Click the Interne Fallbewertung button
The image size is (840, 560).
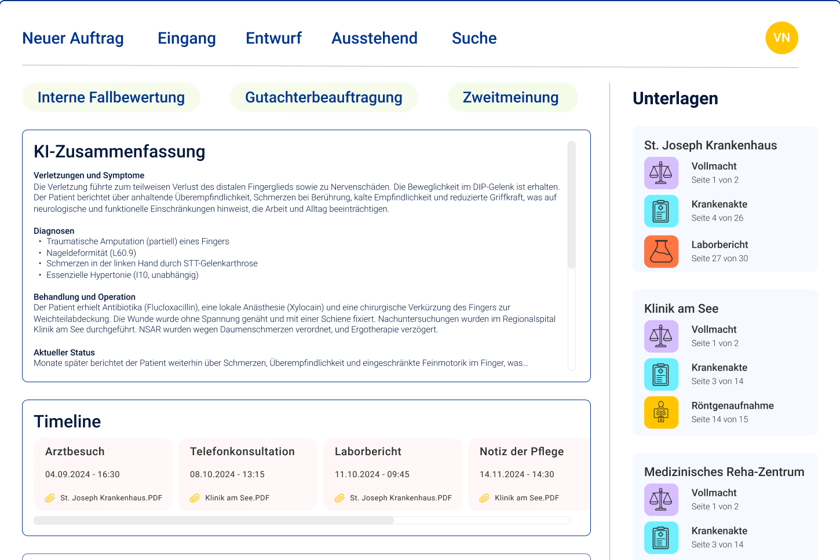(x=111, y=98)
